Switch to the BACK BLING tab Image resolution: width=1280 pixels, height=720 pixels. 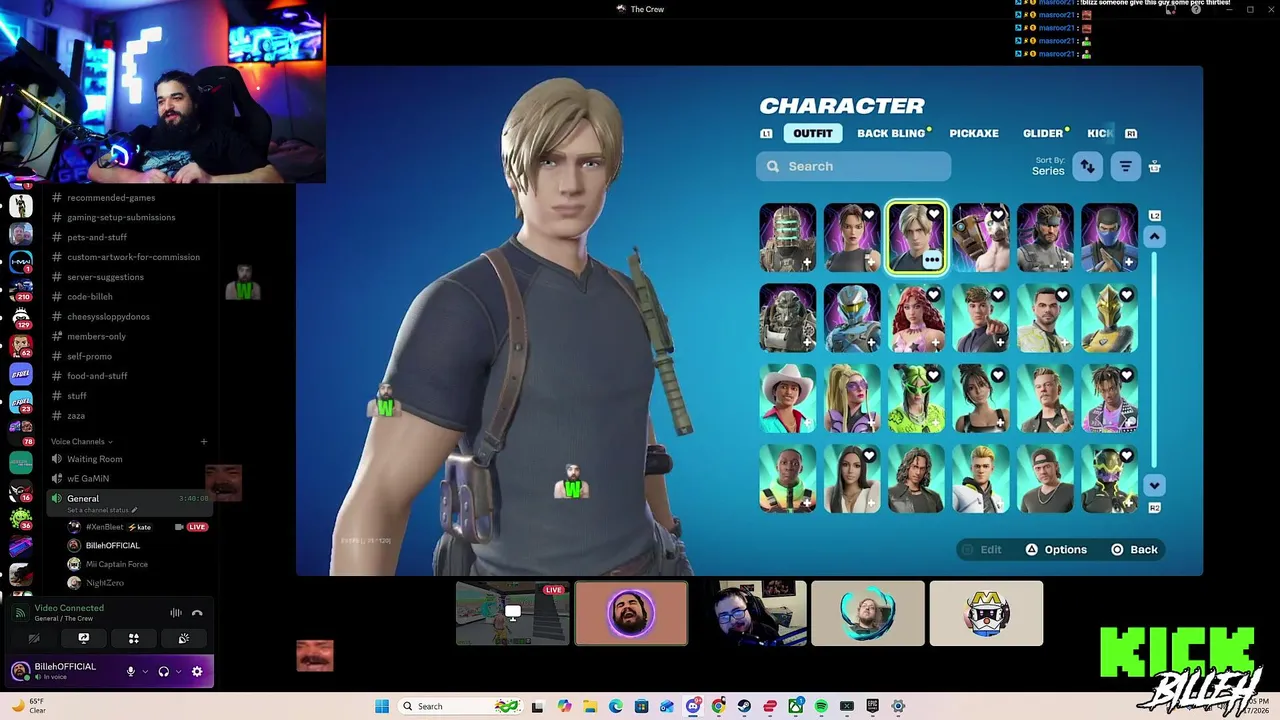coord(891,133)
